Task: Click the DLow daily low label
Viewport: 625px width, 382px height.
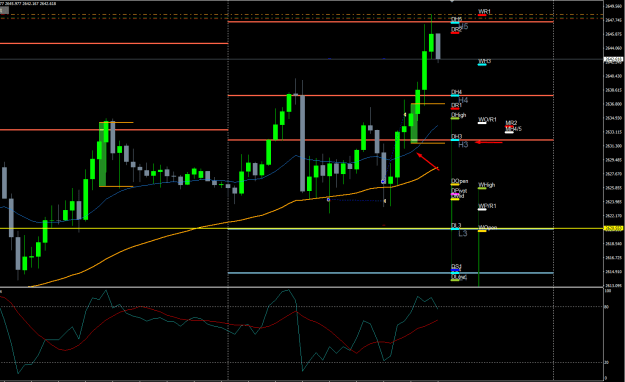Action: click(459, 277)
